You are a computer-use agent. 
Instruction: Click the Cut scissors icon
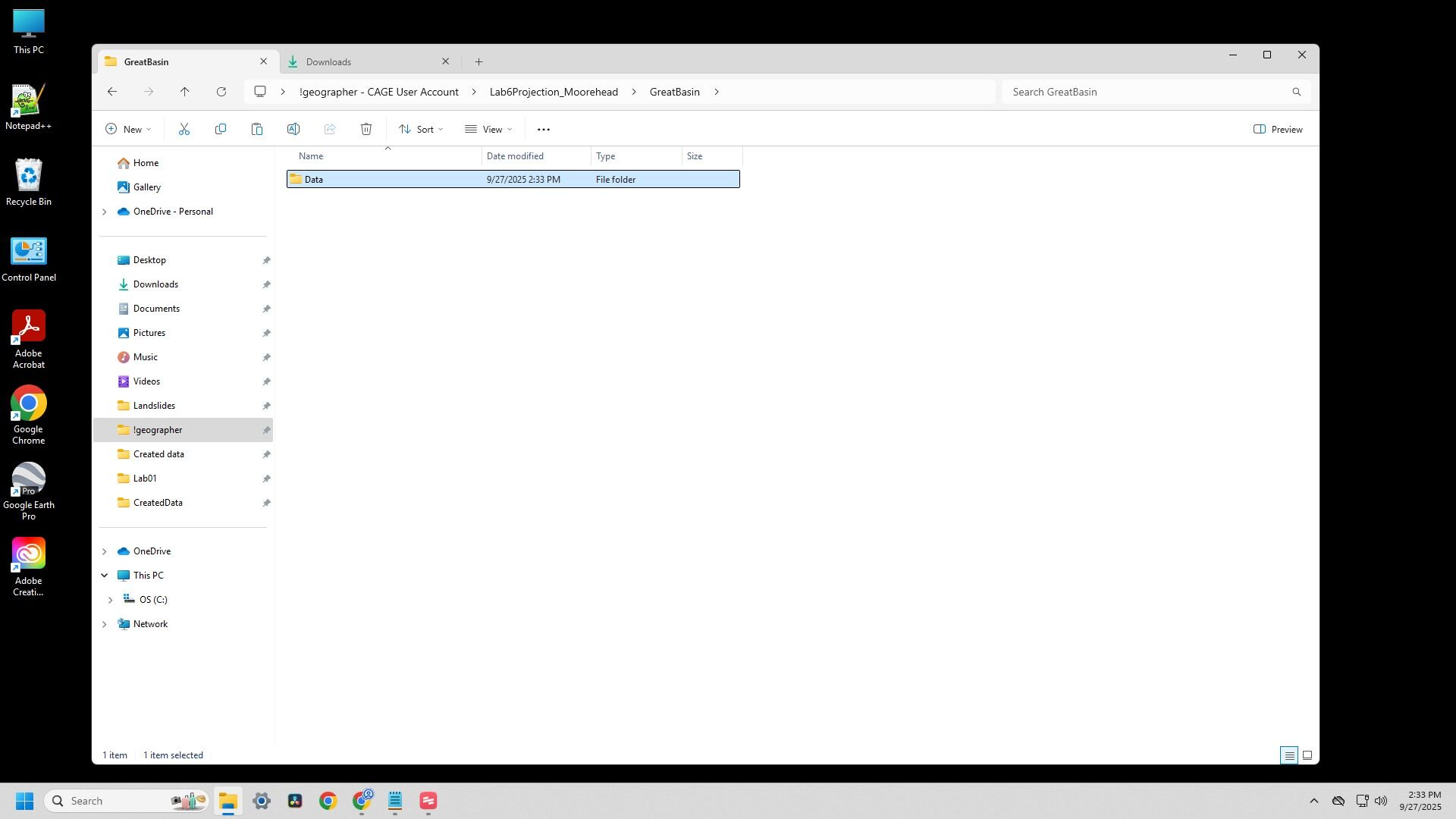click(x=184, y=130)
